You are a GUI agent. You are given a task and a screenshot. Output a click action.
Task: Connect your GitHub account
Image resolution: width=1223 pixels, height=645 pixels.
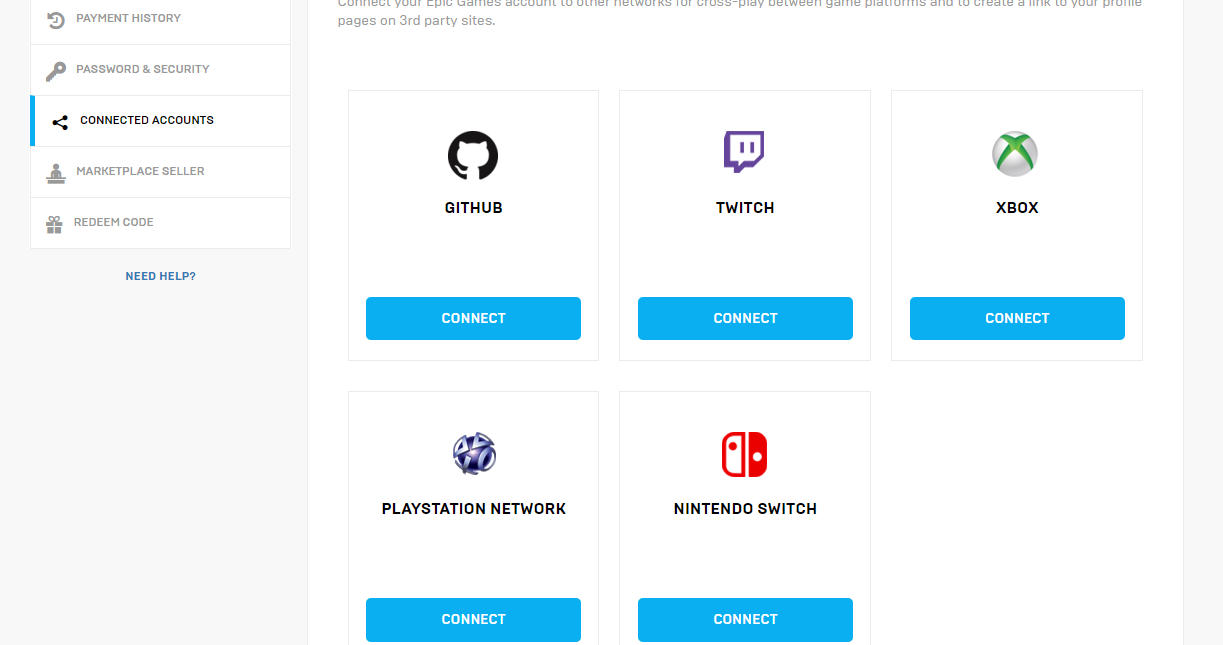pos(473,318)
